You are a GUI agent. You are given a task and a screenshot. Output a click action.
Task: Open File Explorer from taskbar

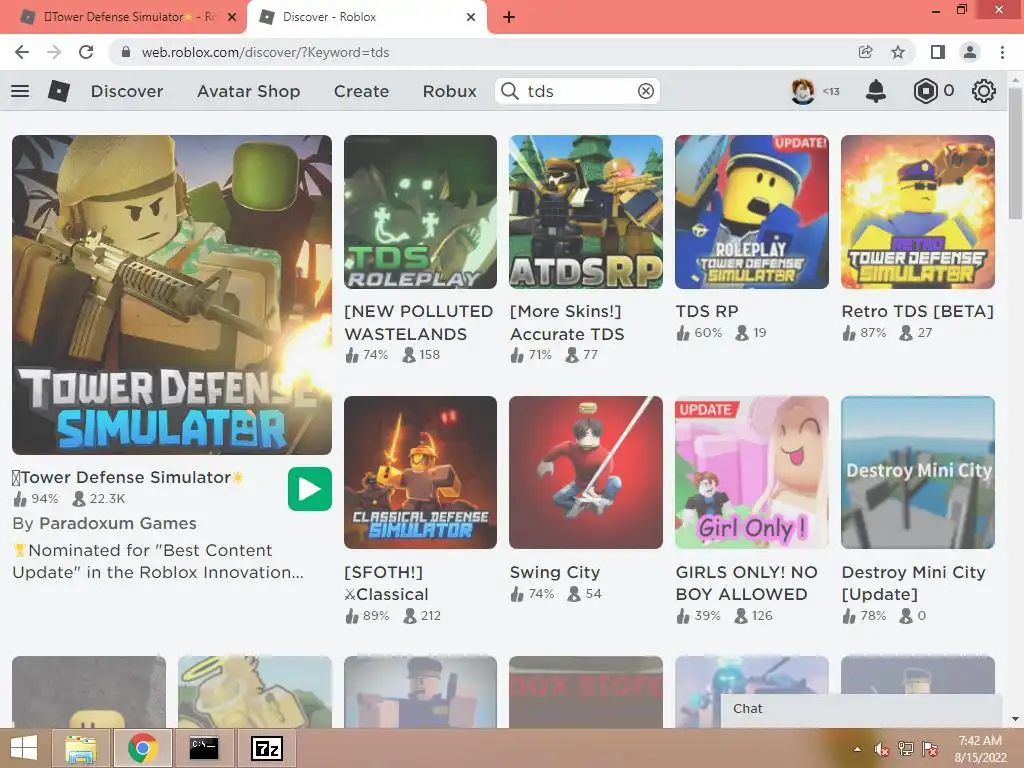(81, 748)
